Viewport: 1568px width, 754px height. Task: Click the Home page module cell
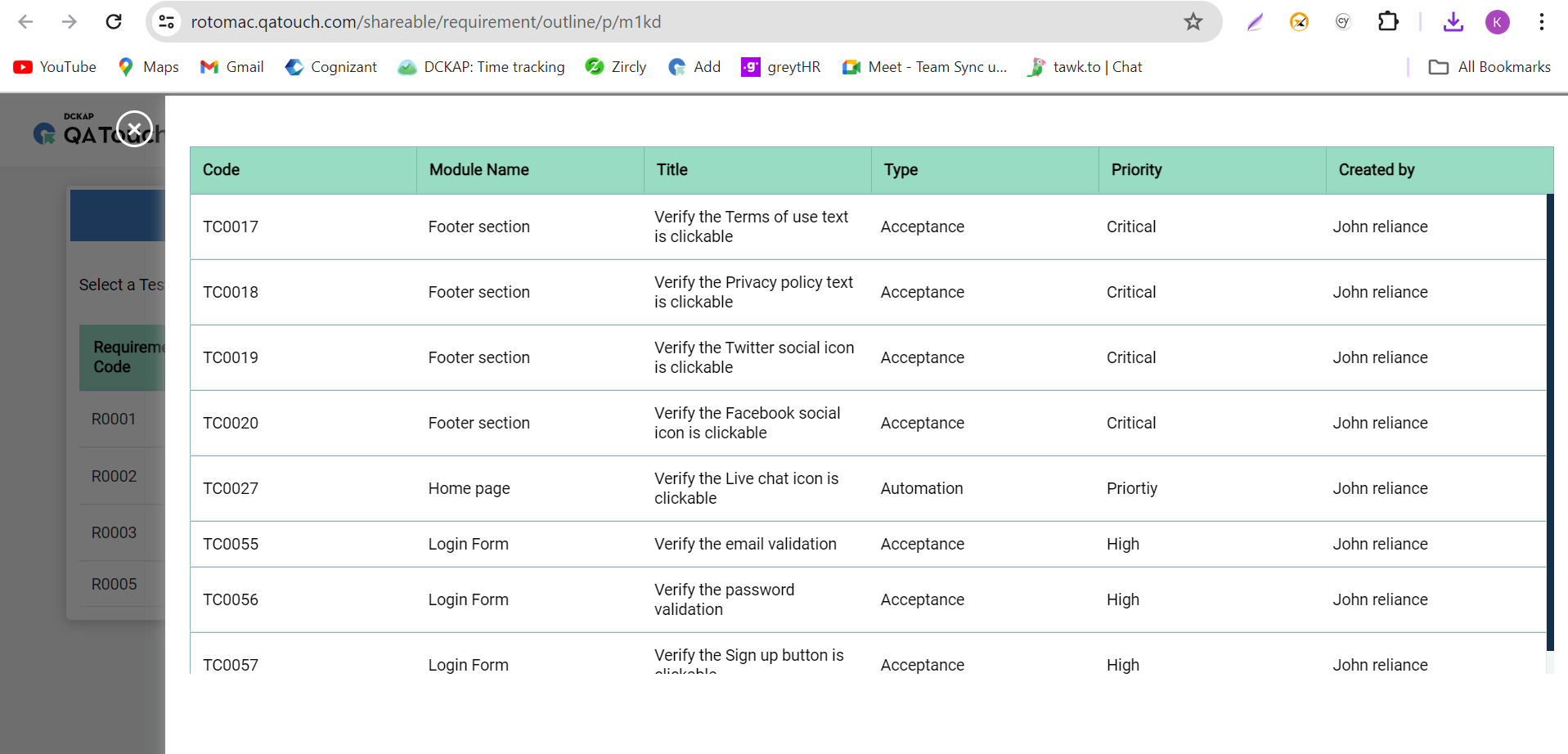pyautogui.click(x=469, y=489)
